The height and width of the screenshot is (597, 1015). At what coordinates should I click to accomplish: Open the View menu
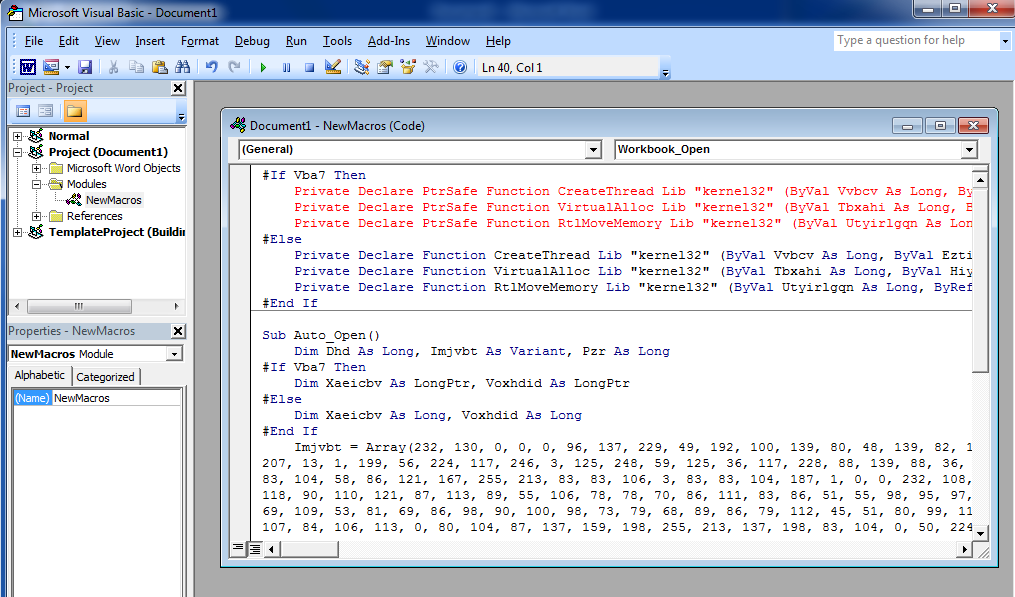tap(107, 41)
